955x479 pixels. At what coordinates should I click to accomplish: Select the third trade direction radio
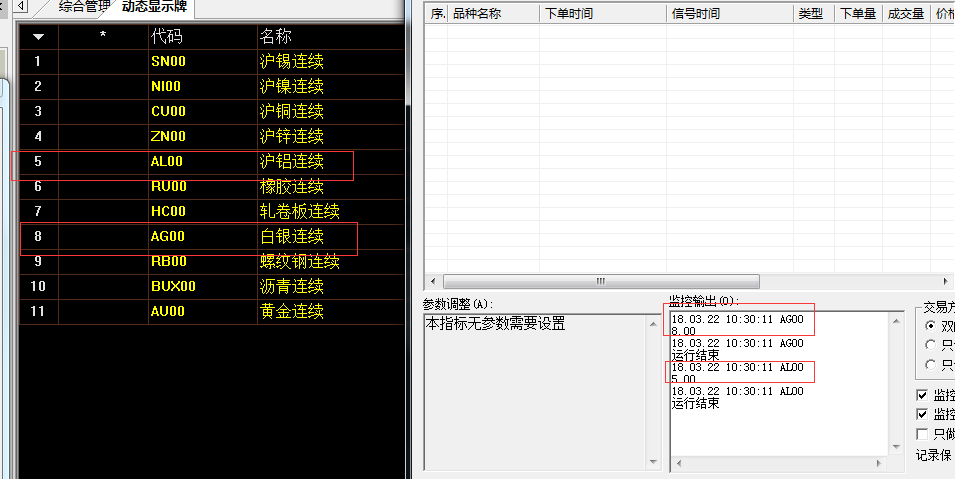coord(930,364)
